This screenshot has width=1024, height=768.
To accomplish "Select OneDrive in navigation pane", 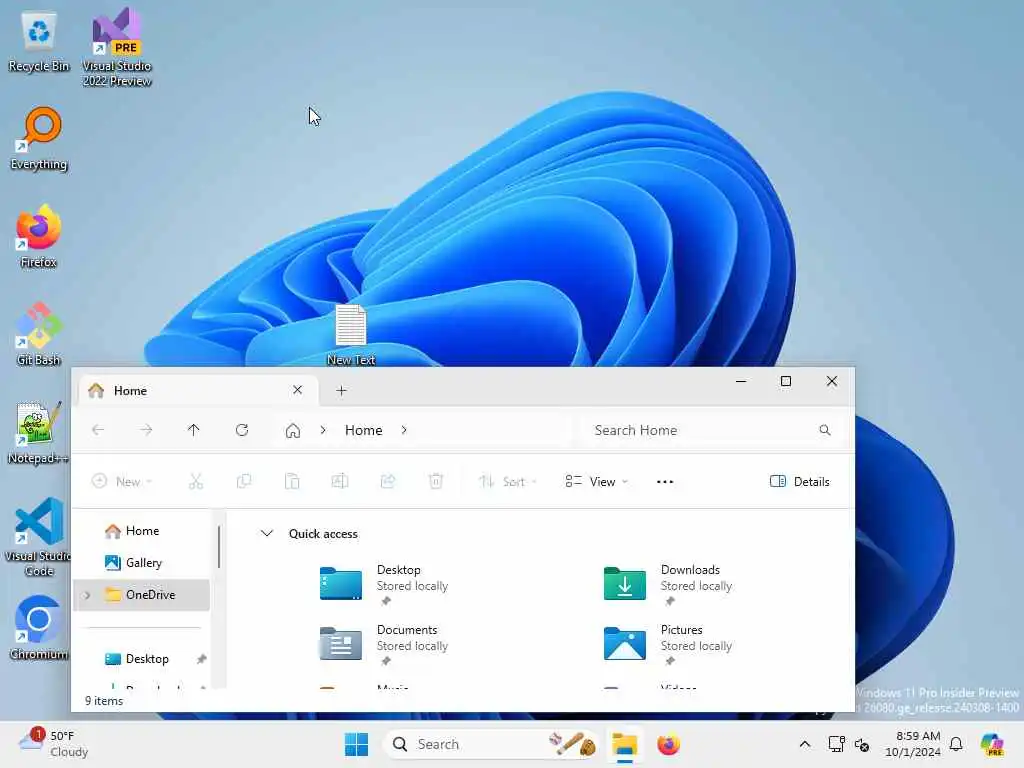I will [x=142, y=595].
